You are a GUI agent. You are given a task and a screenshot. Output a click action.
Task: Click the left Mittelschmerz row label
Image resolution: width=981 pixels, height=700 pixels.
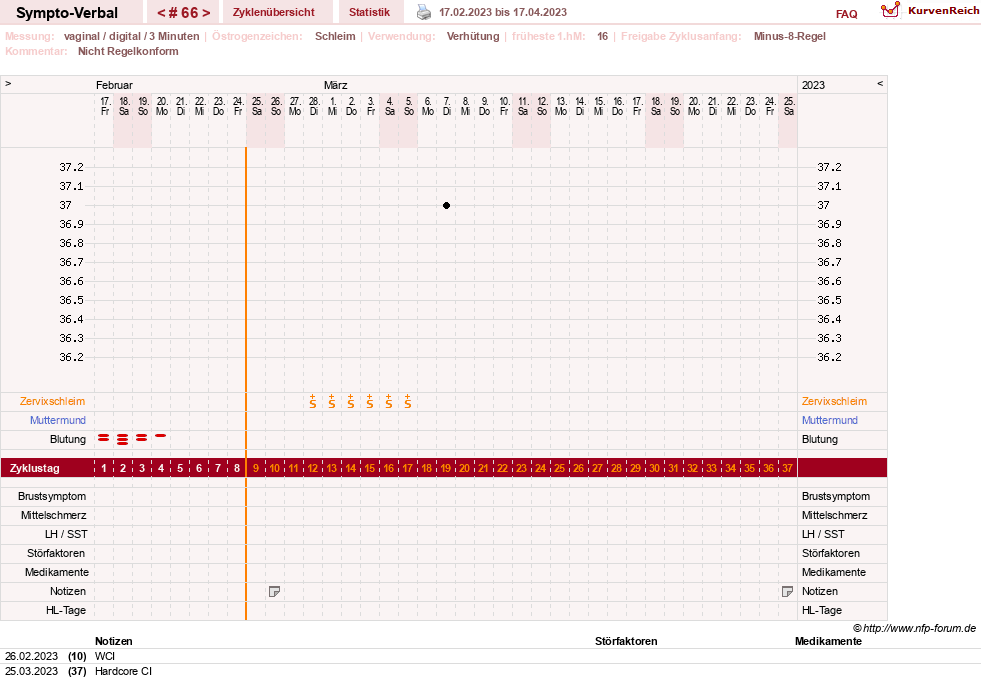point(54,515)
